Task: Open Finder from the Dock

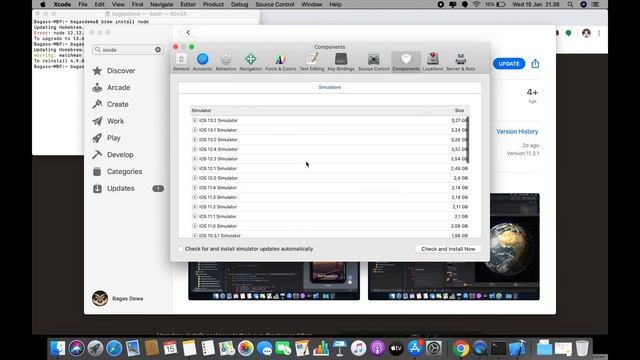Action: tap(58, 348)
